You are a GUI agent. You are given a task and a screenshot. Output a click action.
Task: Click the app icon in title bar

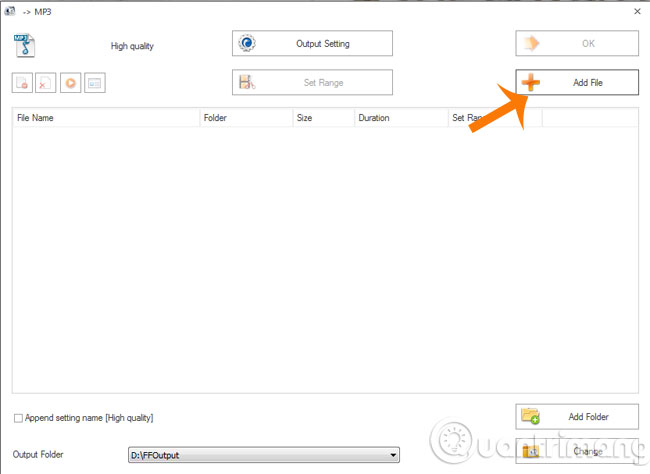coord(10,11)
